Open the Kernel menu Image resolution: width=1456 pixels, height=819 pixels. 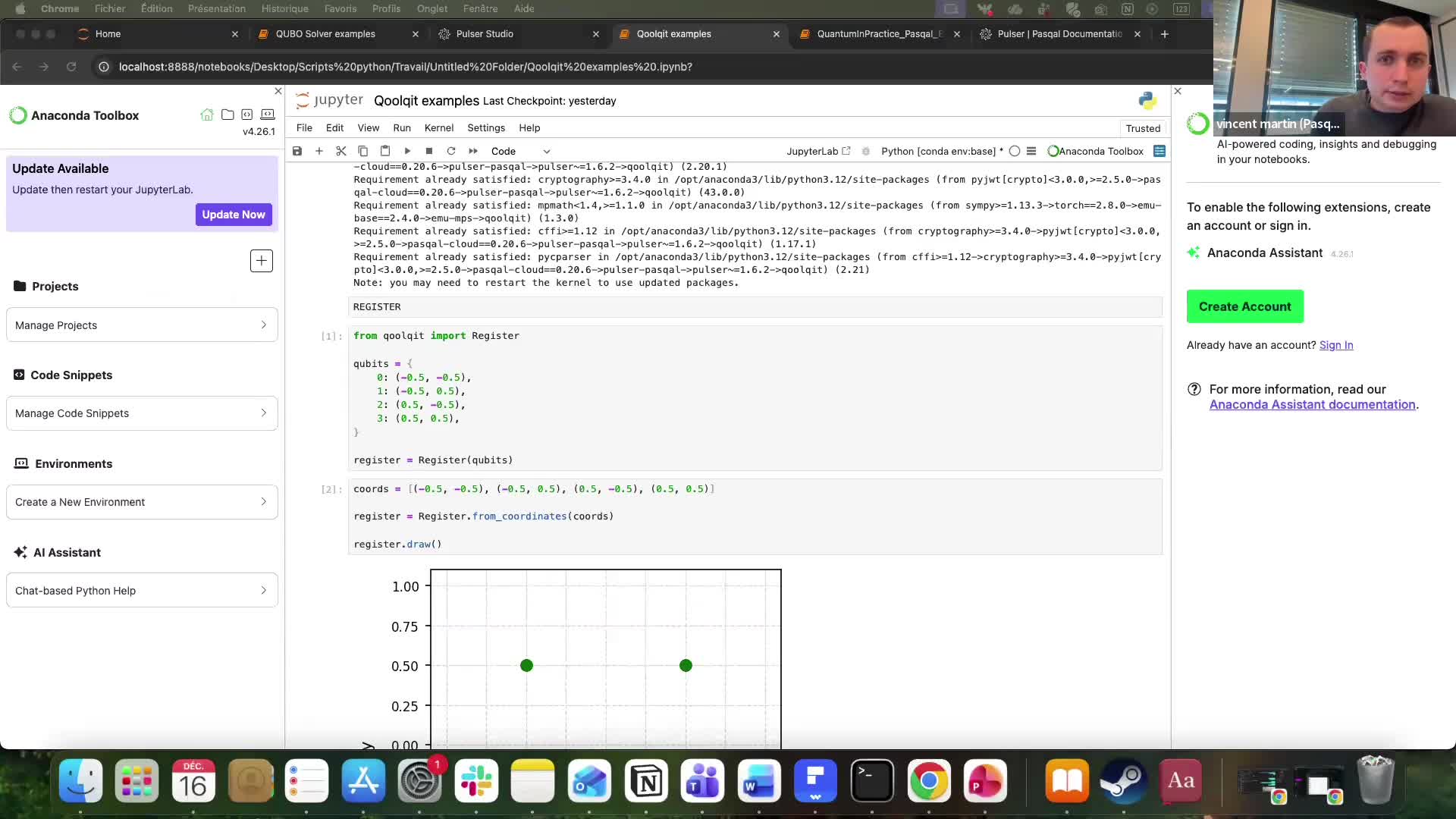[438, 127]
